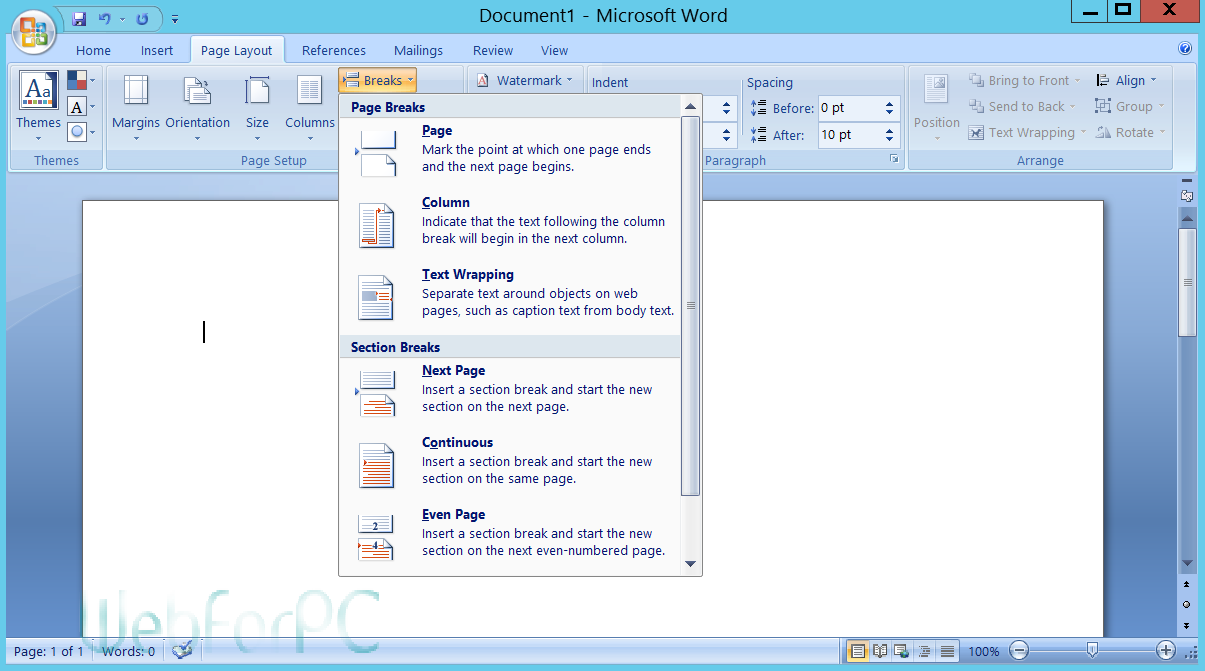Undo using Quick Access toolbar arrow
This screenshot has width=1205, height=671.
pos(104,18)
